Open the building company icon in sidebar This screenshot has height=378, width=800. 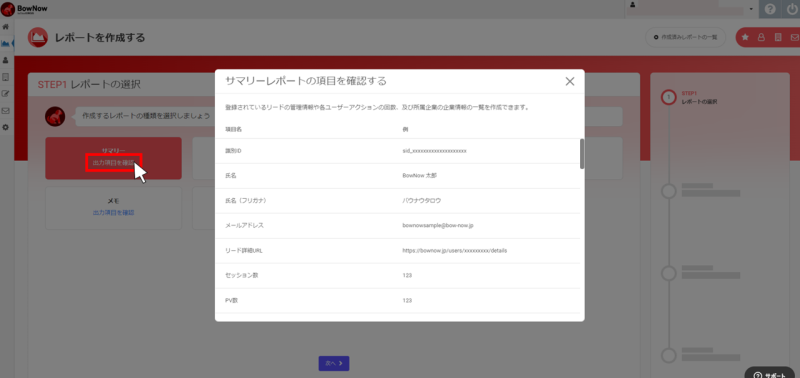[x=6, y=77]
